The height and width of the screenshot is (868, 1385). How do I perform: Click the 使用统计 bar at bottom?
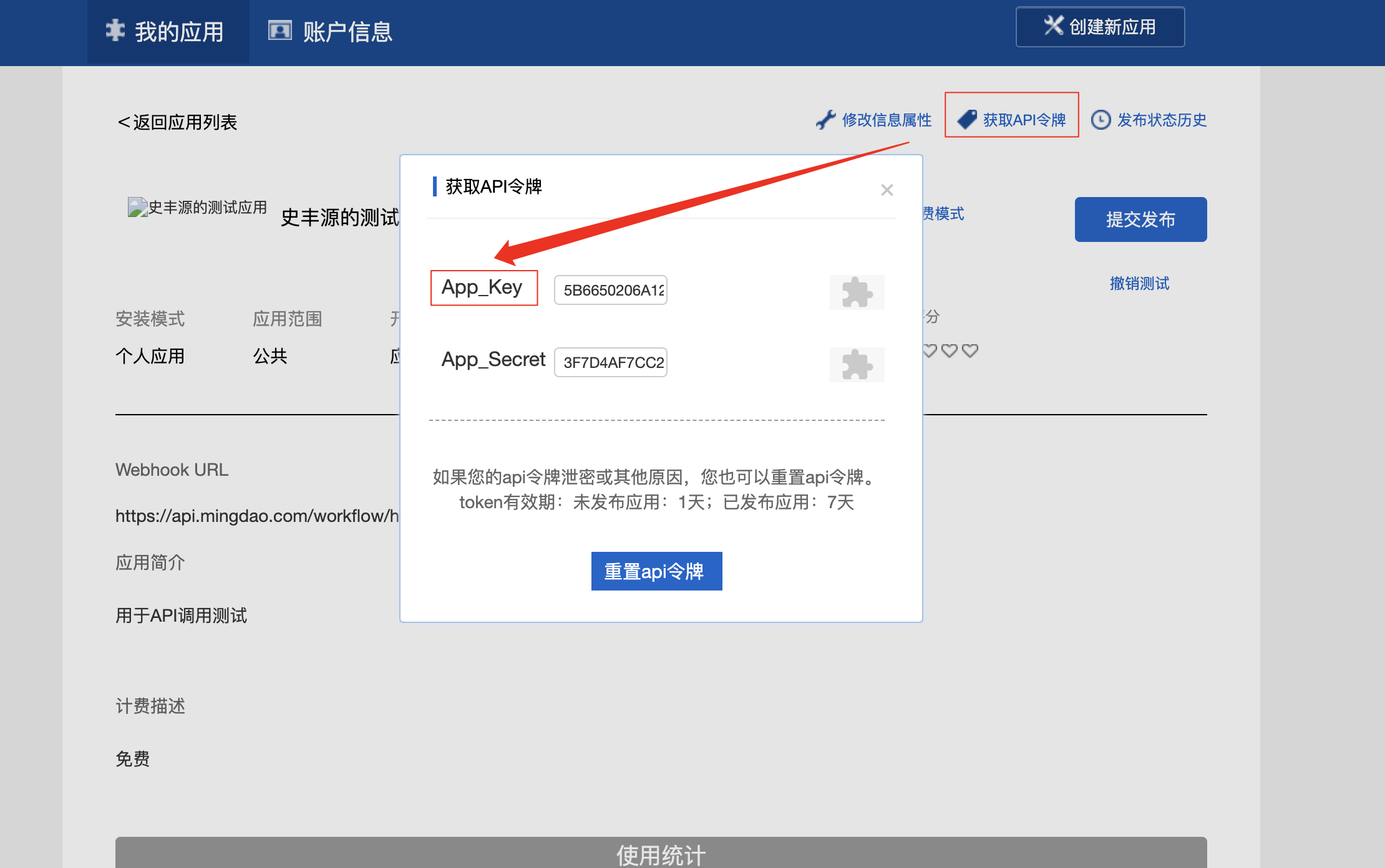tap(660, 853)
